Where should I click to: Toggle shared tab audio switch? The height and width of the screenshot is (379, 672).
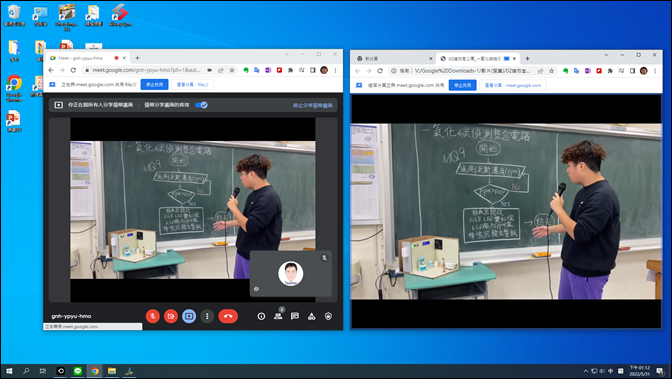pos(201,105)
